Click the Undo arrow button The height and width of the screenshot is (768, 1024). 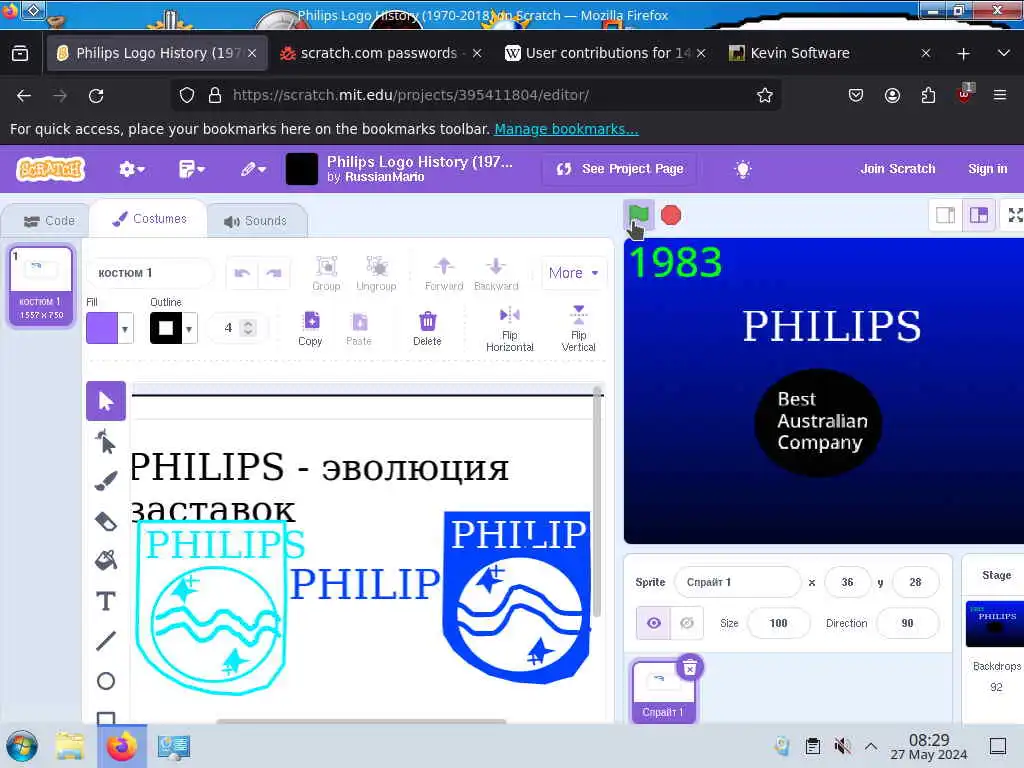coord(242,273)
